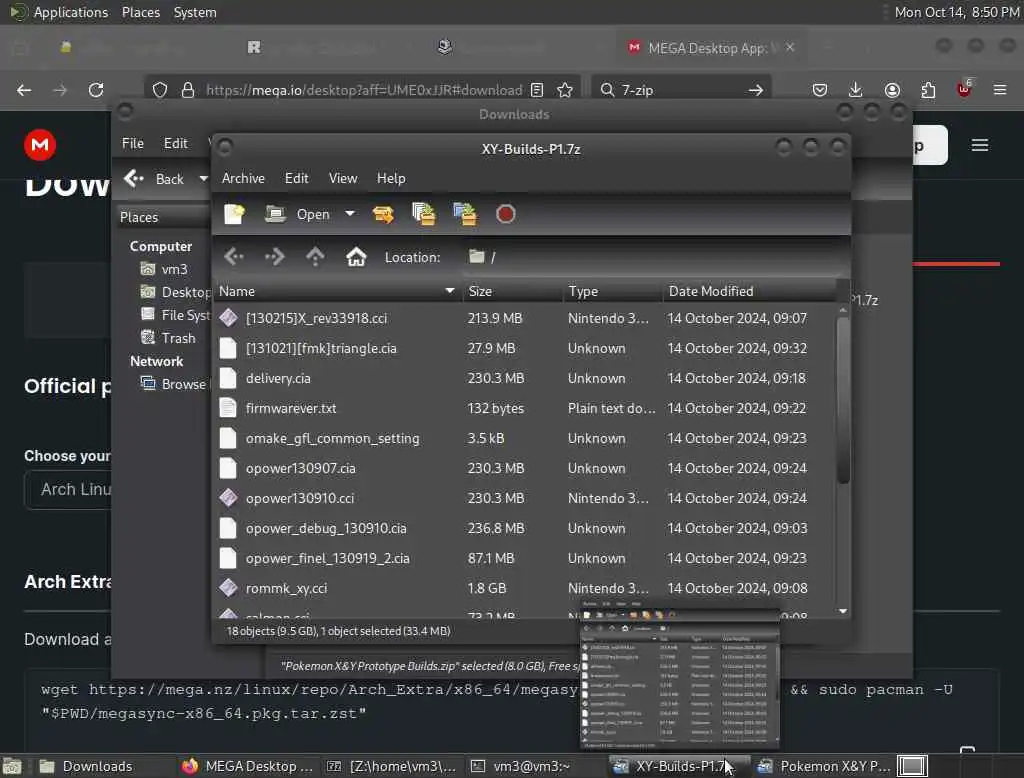Sort by Type column header
1024x778 pixels.
point(613,291)
